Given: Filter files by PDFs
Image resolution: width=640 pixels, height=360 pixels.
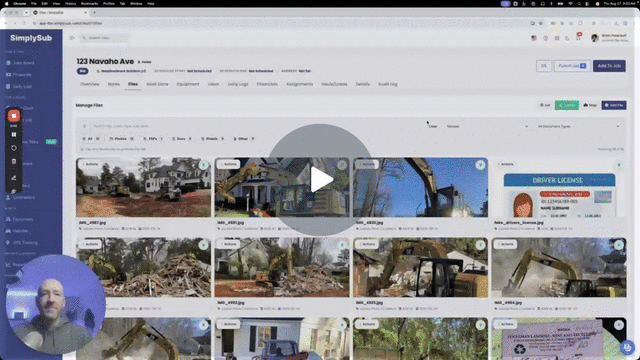Looking at the screenshot, I should click(x=153, y=139).
